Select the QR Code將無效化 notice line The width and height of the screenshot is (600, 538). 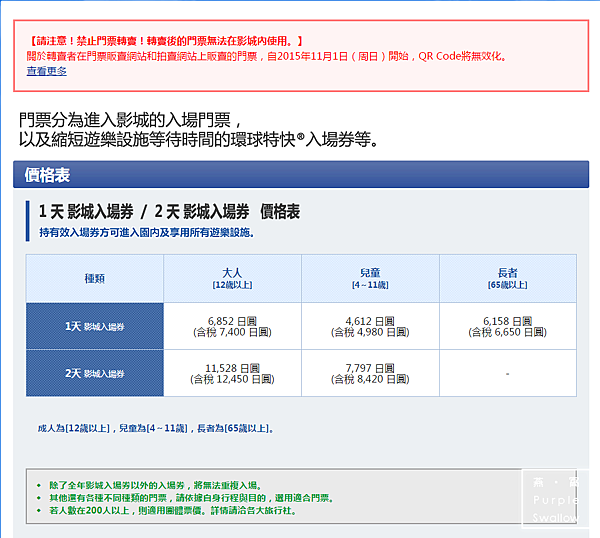click(267, 56)
